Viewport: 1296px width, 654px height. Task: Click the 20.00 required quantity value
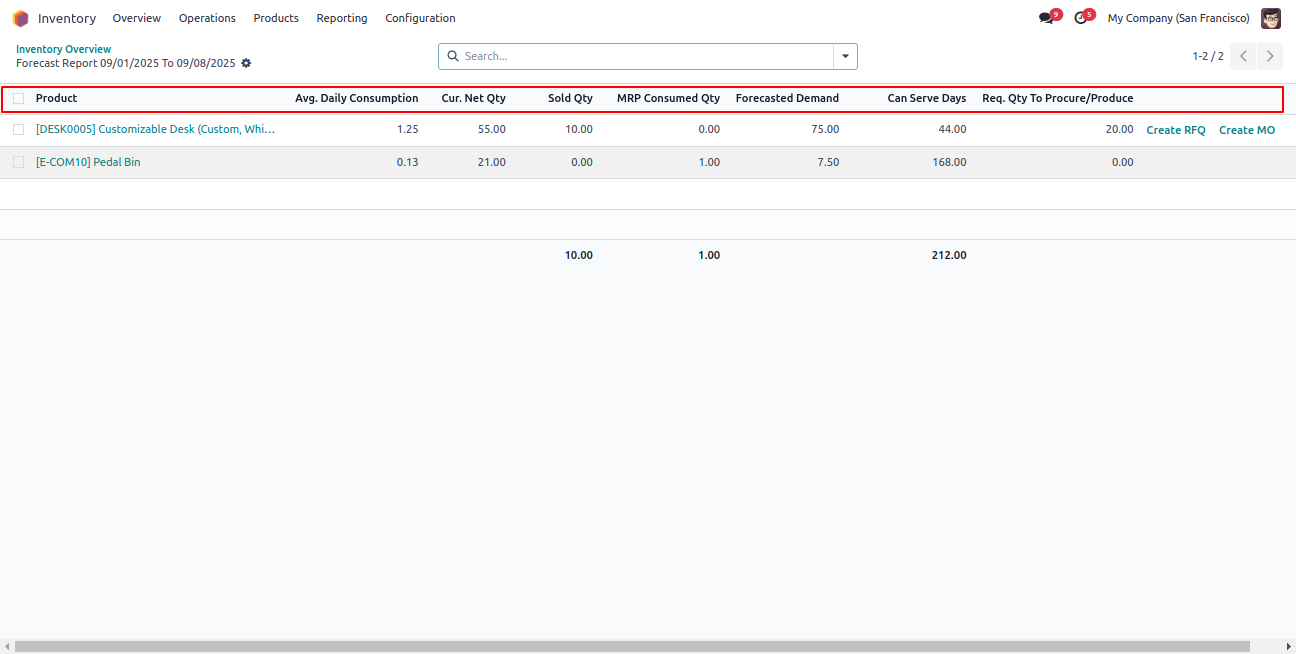click(x=1119, y=130)
